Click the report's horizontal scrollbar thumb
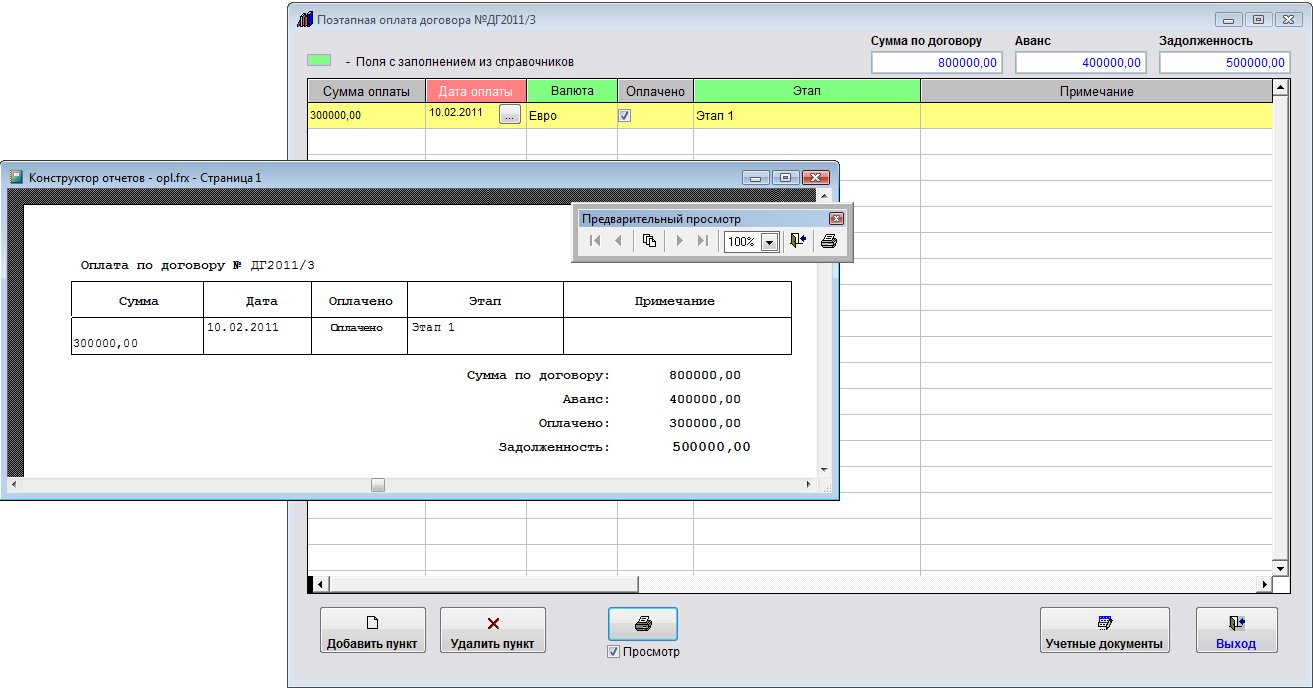The height and width of the screenshot is (688, 1313). click(378, 485)
